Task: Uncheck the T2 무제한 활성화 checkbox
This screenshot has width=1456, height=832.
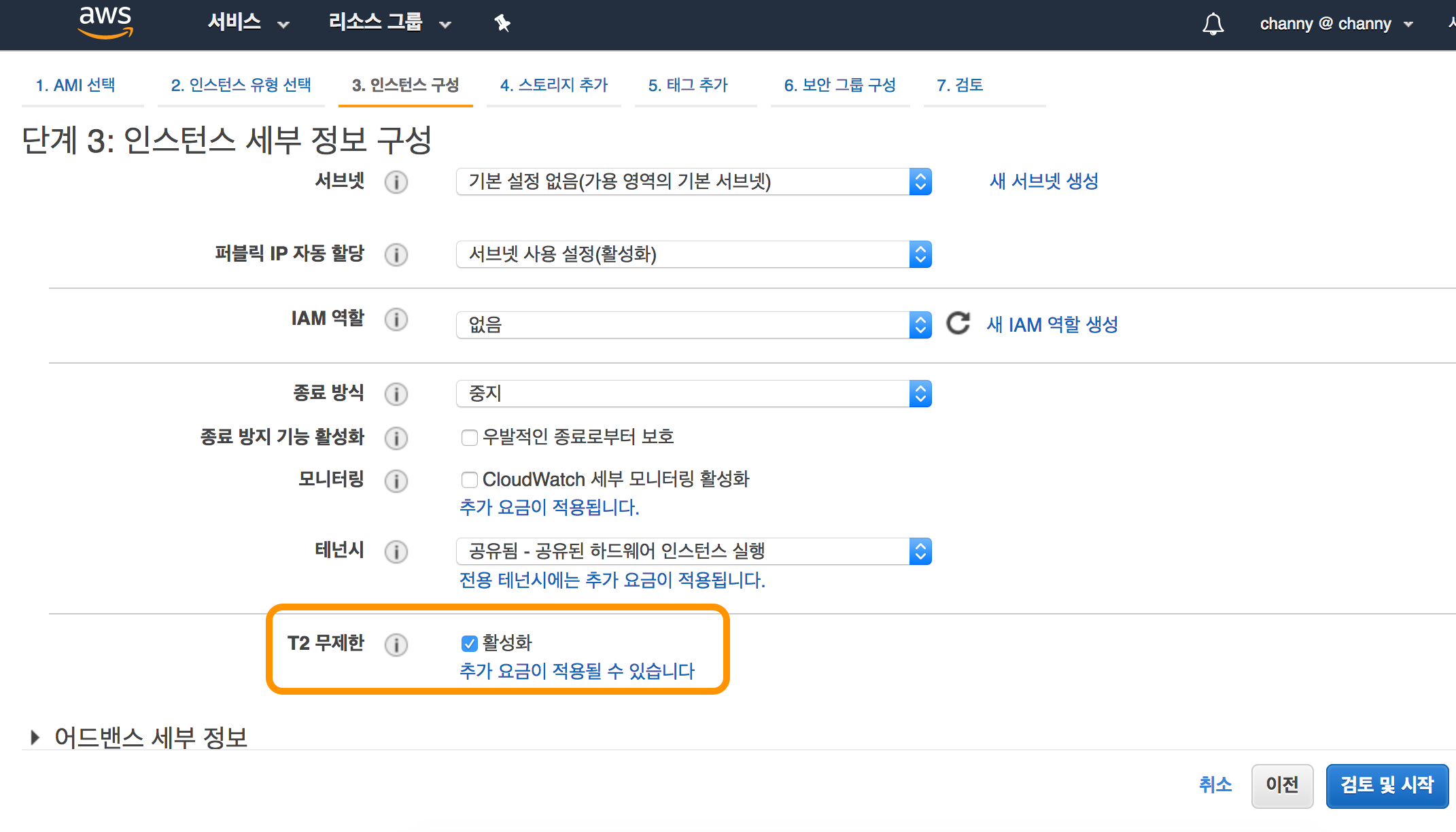Action: click(x=469, y=643)
